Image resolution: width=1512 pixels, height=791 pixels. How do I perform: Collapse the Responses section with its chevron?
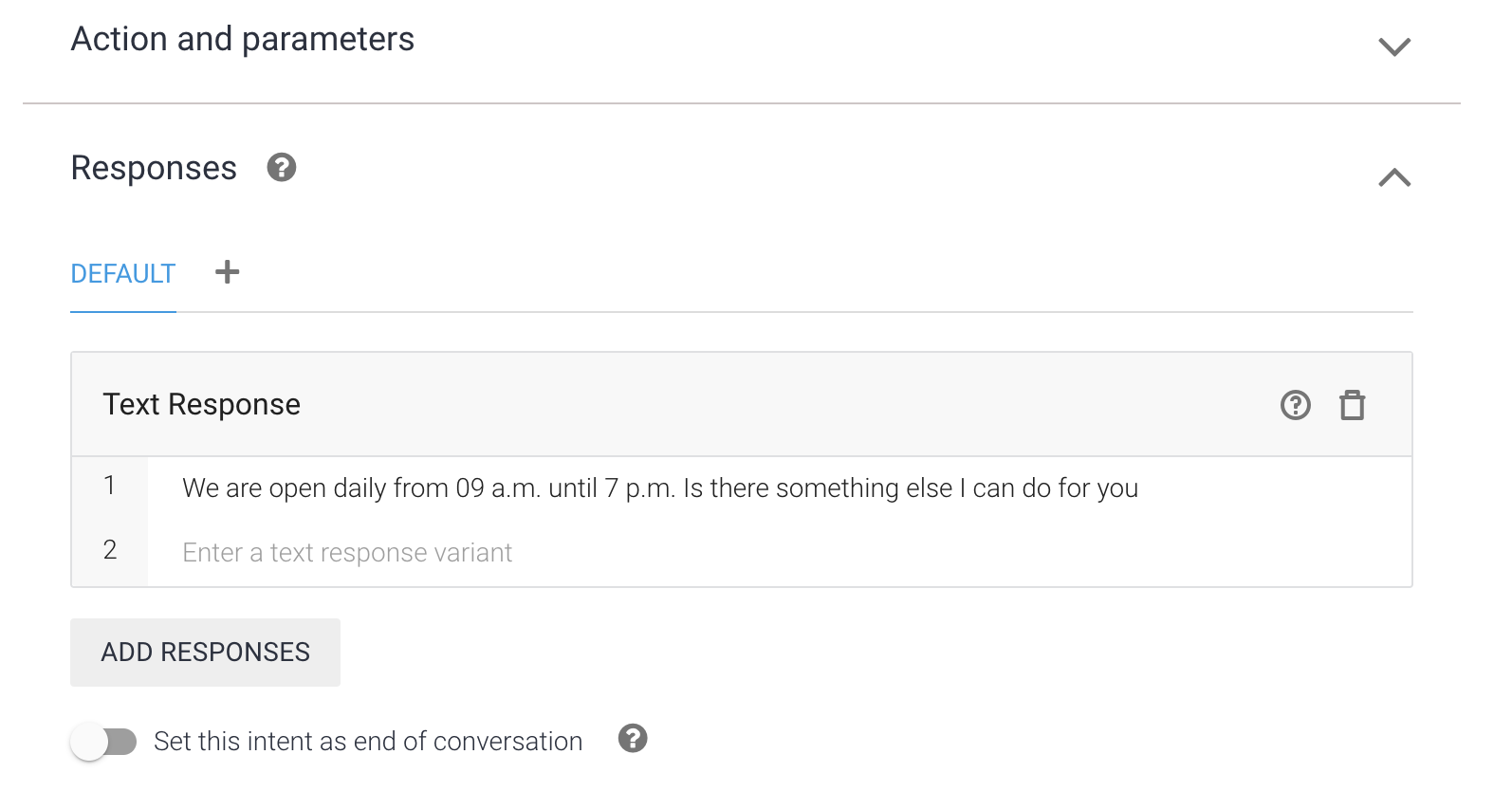(1394, 177)
